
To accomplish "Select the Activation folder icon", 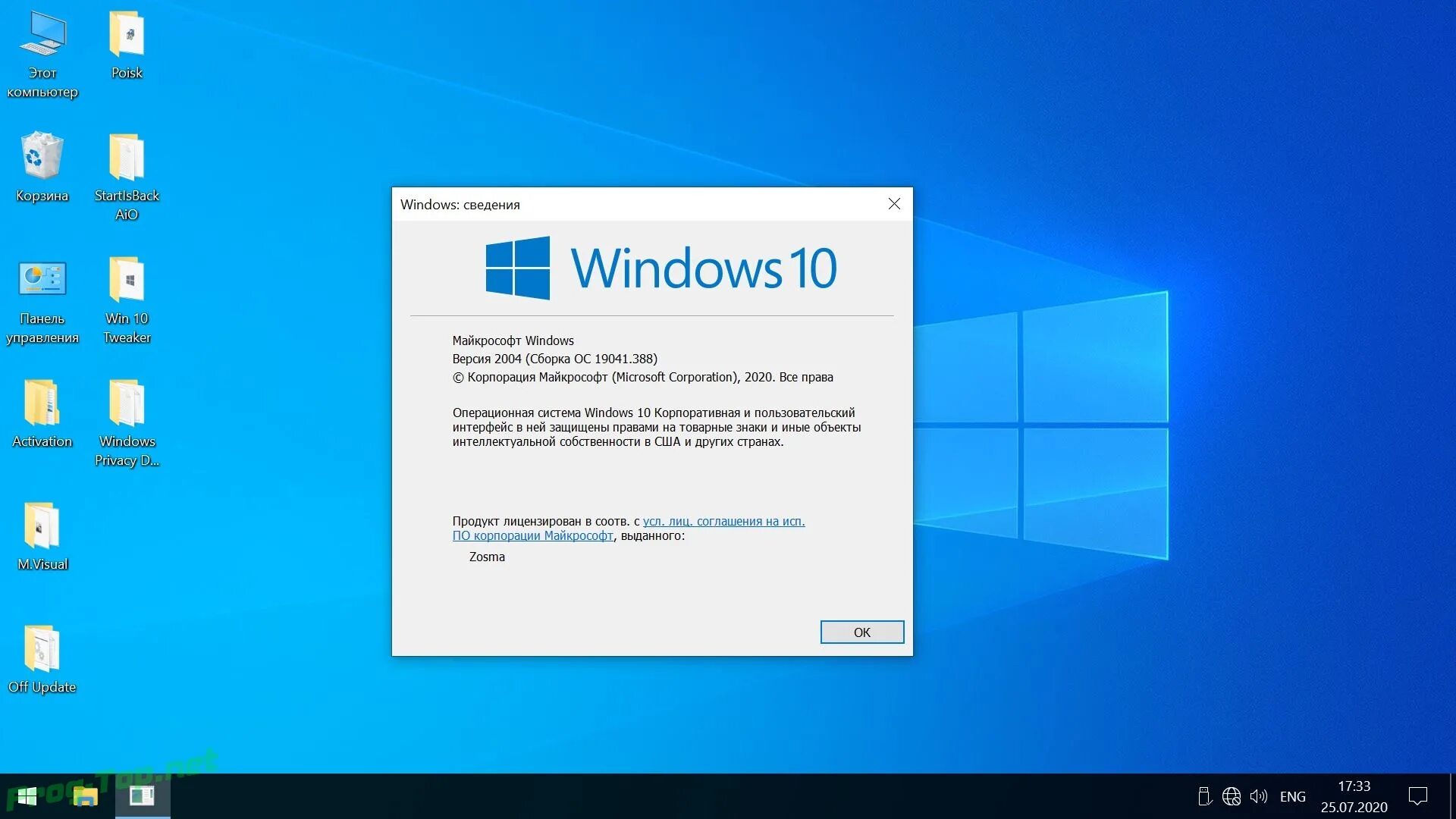I will coord(42,403).
